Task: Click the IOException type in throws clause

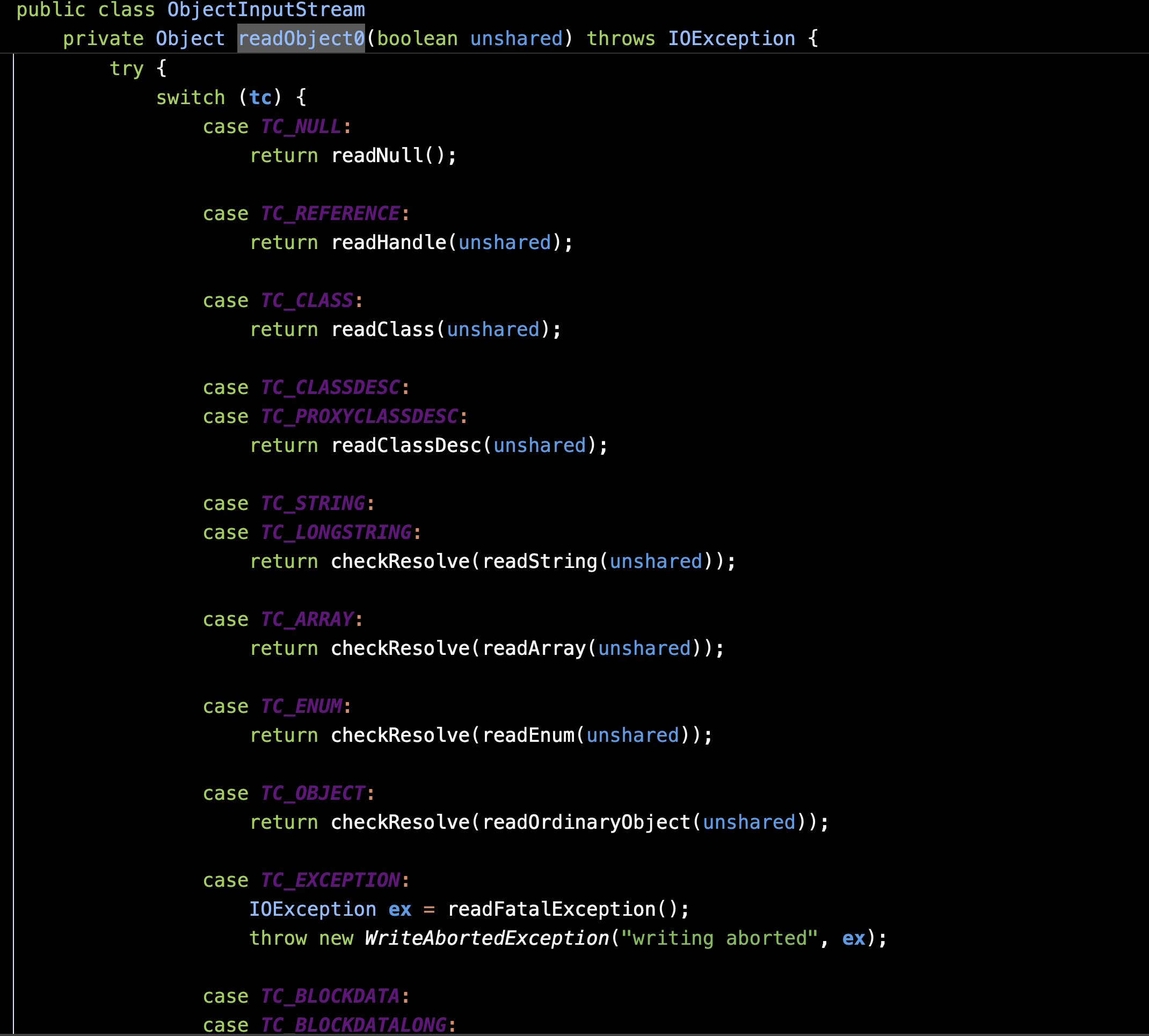Action: [x=731, y=38]
